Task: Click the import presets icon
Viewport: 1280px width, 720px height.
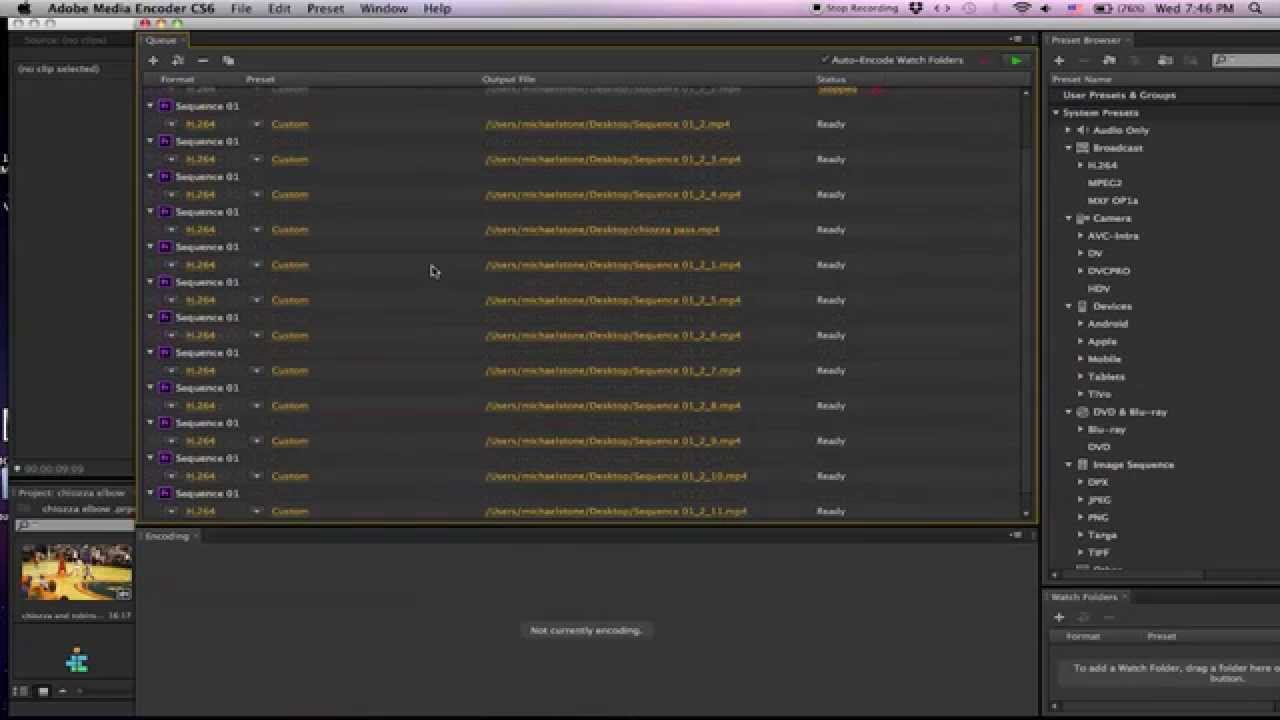Action: (x=1164, y=61)
